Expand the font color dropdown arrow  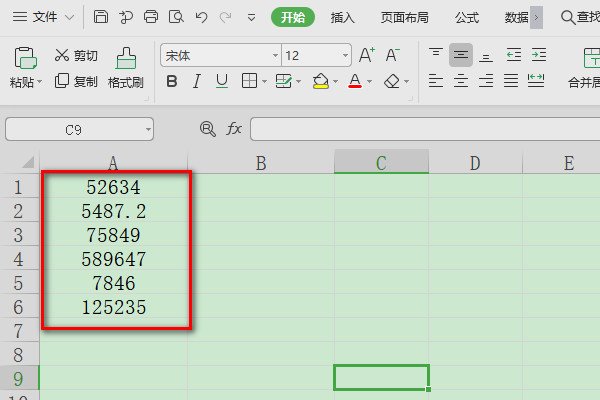click(369, 82)
